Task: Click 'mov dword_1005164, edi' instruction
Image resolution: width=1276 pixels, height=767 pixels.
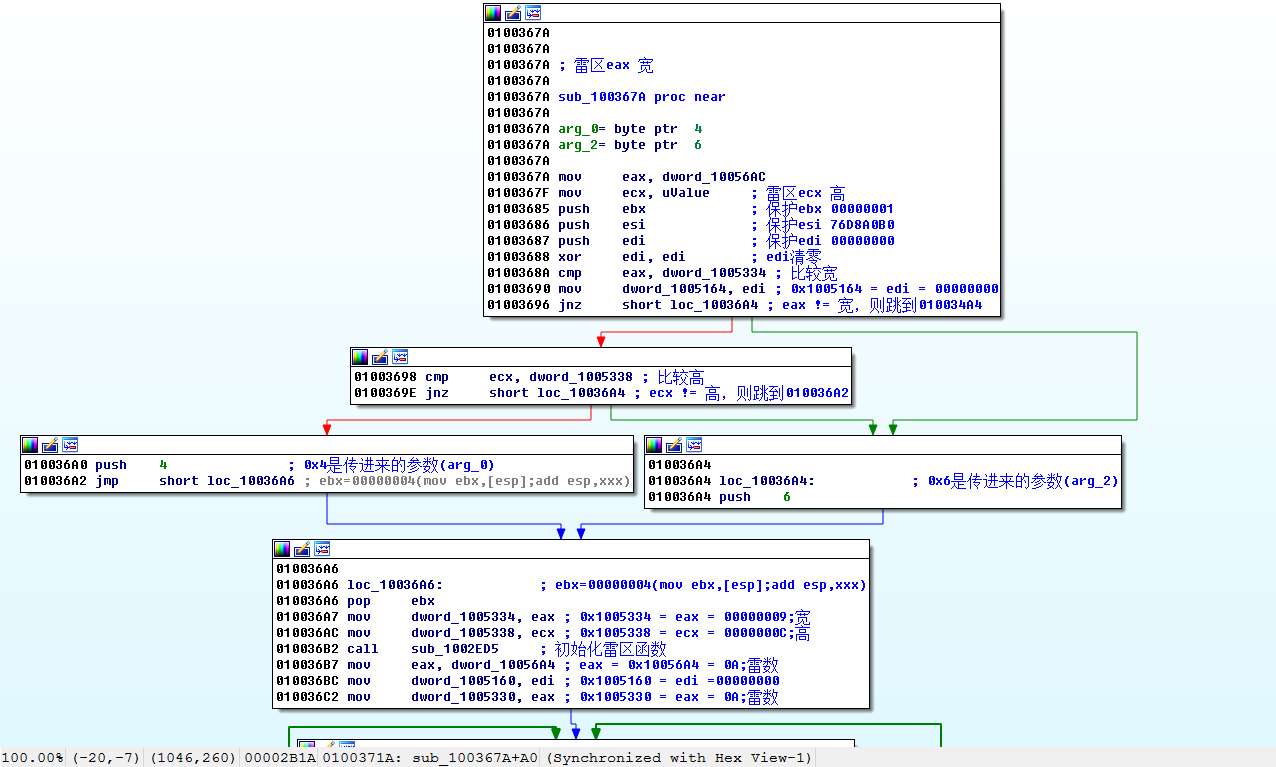Action: tap(662, 289)
